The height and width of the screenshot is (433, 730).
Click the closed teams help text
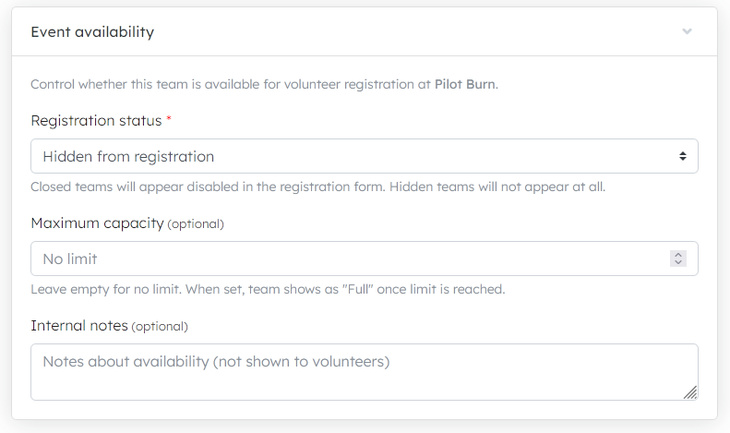pyautogui.click(x=318, y=187)
